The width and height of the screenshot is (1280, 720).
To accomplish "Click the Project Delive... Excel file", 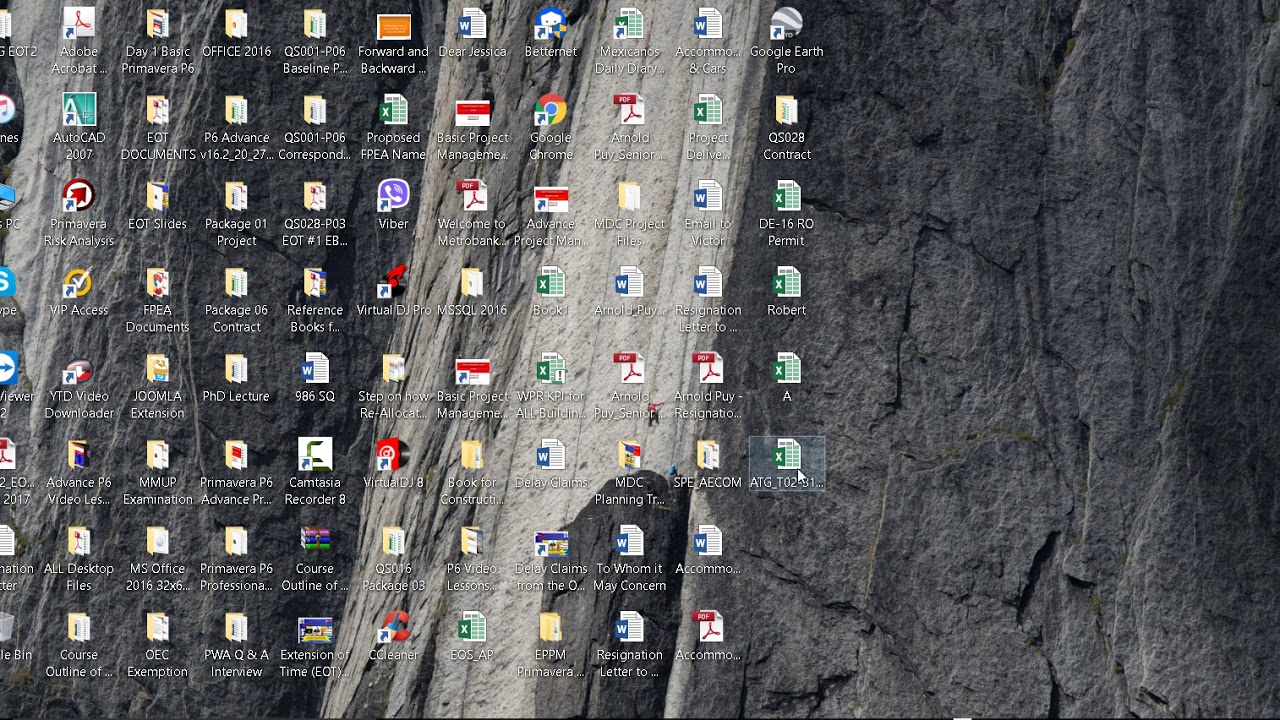I will point(708,110).
